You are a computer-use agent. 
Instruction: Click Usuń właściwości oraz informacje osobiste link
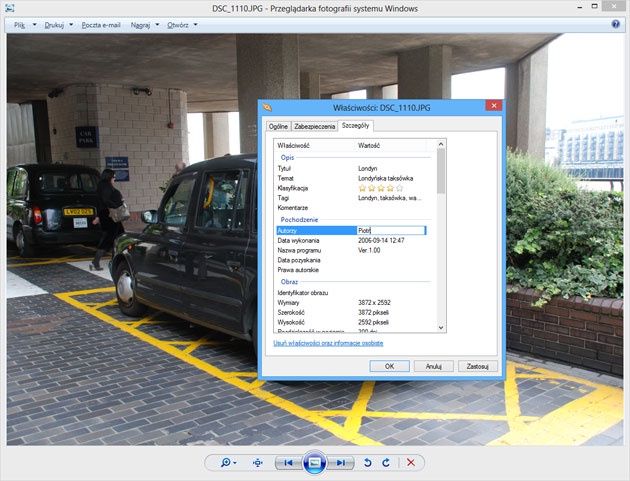(x=328, y=343)
